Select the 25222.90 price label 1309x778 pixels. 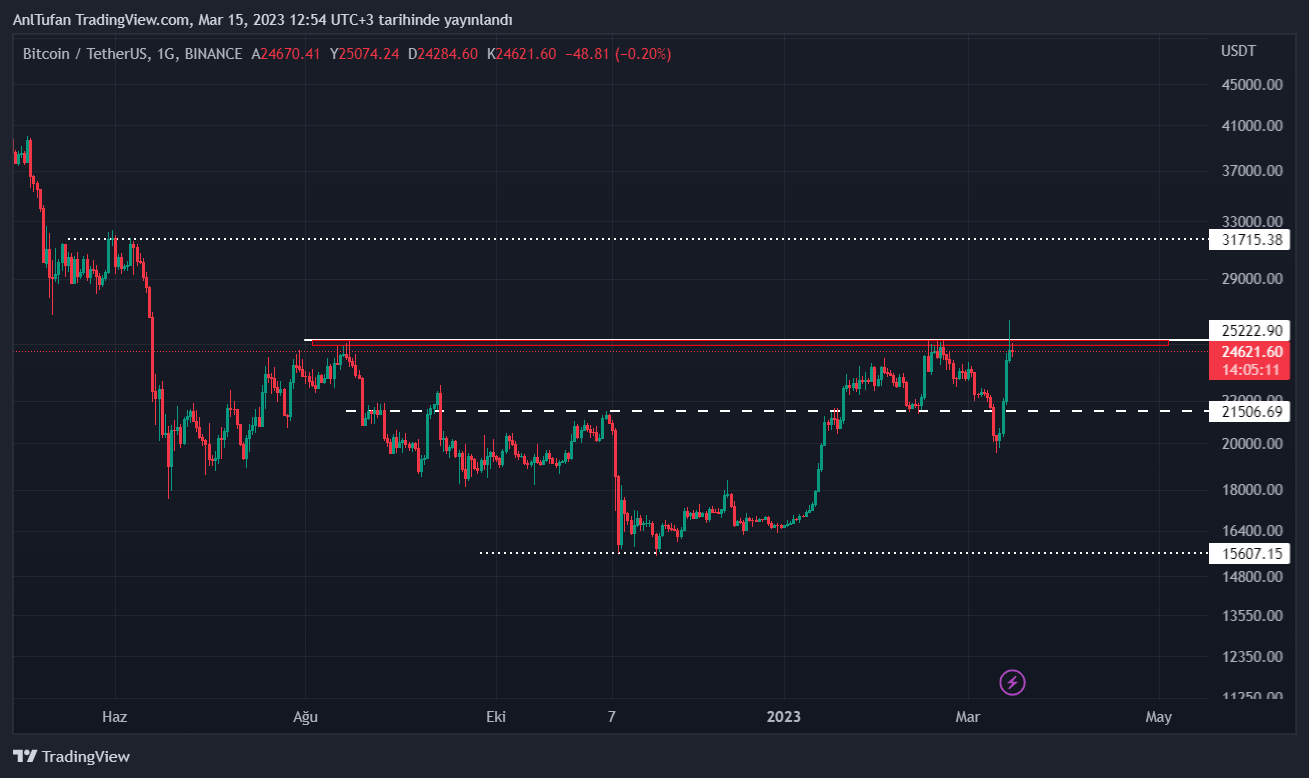tap(1249, 330)
